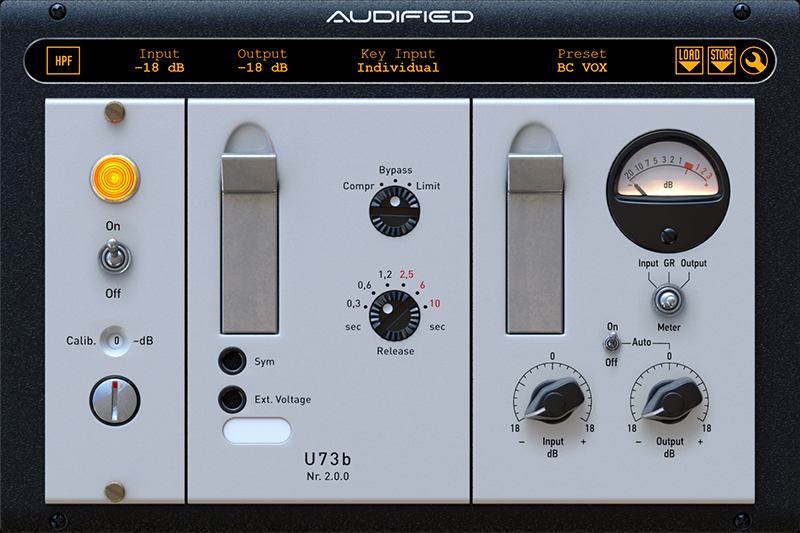Set Release to 0,6 sec
This screenshot has width=800, height=533.
(x=364, y=285)
